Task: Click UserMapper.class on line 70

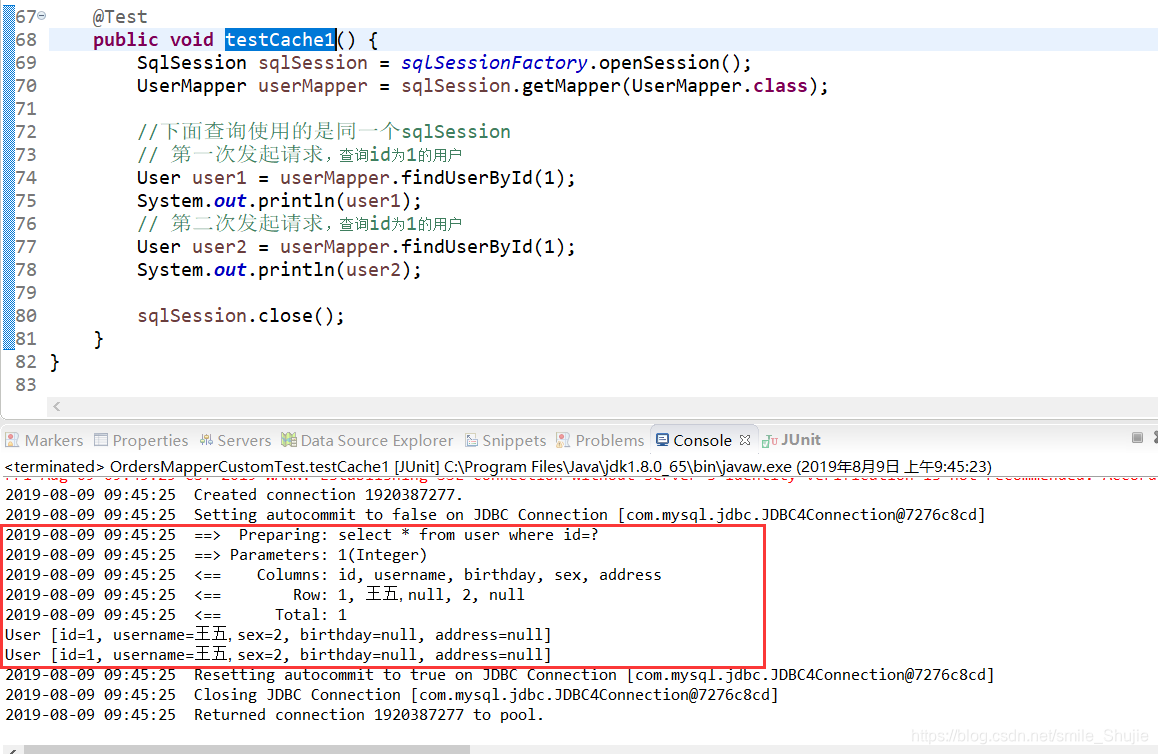Action: tap(719, 86)
